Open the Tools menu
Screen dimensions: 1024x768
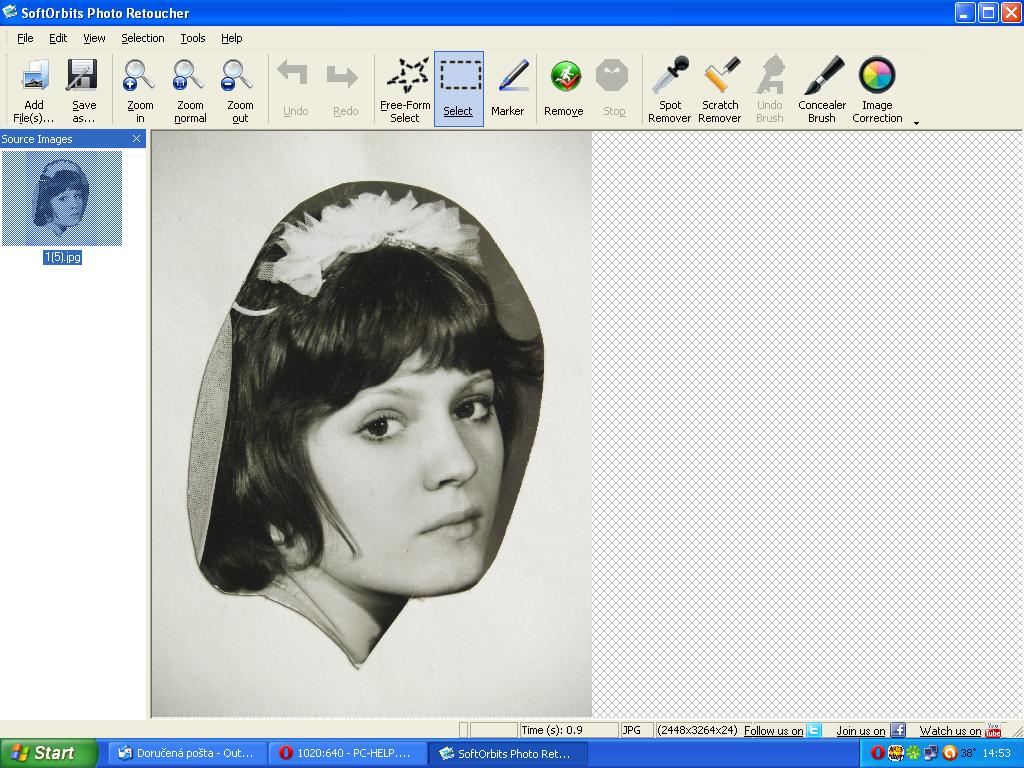pos(192,38)
